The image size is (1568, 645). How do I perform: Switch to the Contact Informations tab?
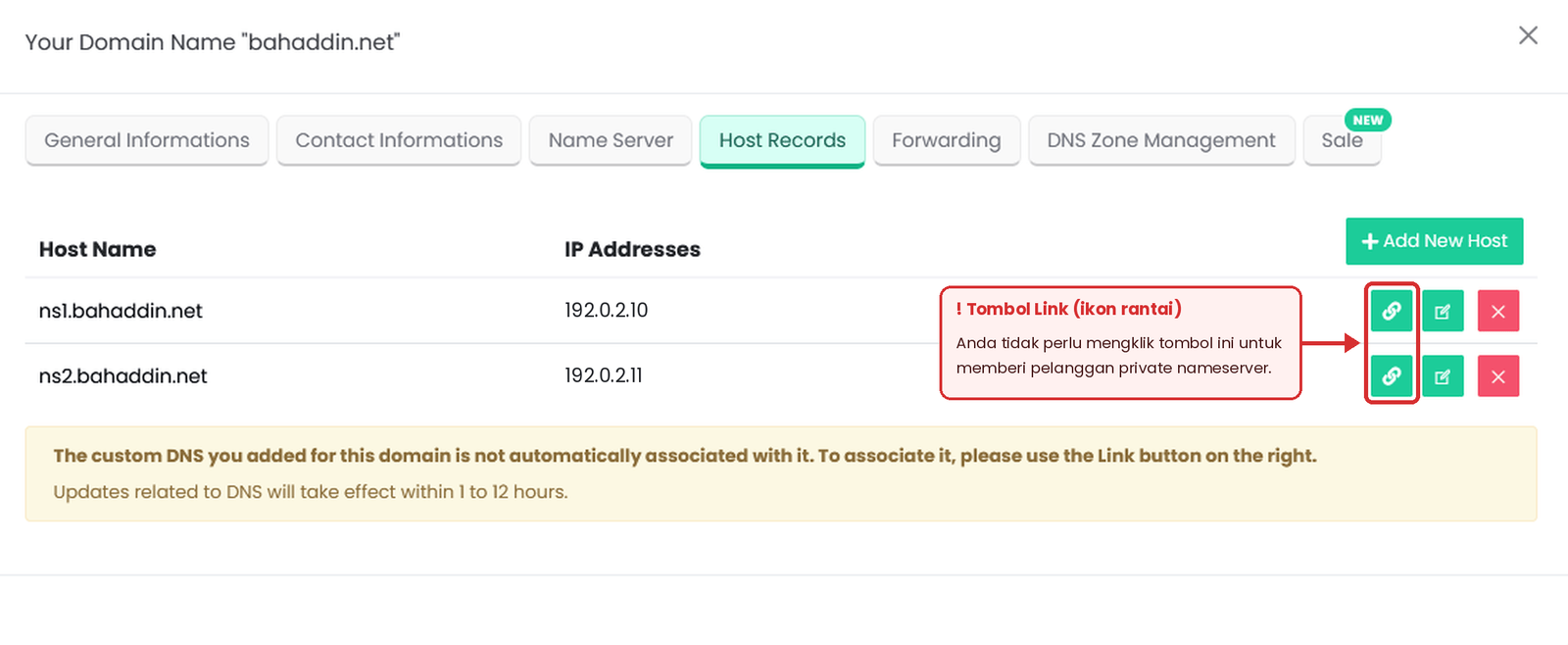click(x=399, y=140)
